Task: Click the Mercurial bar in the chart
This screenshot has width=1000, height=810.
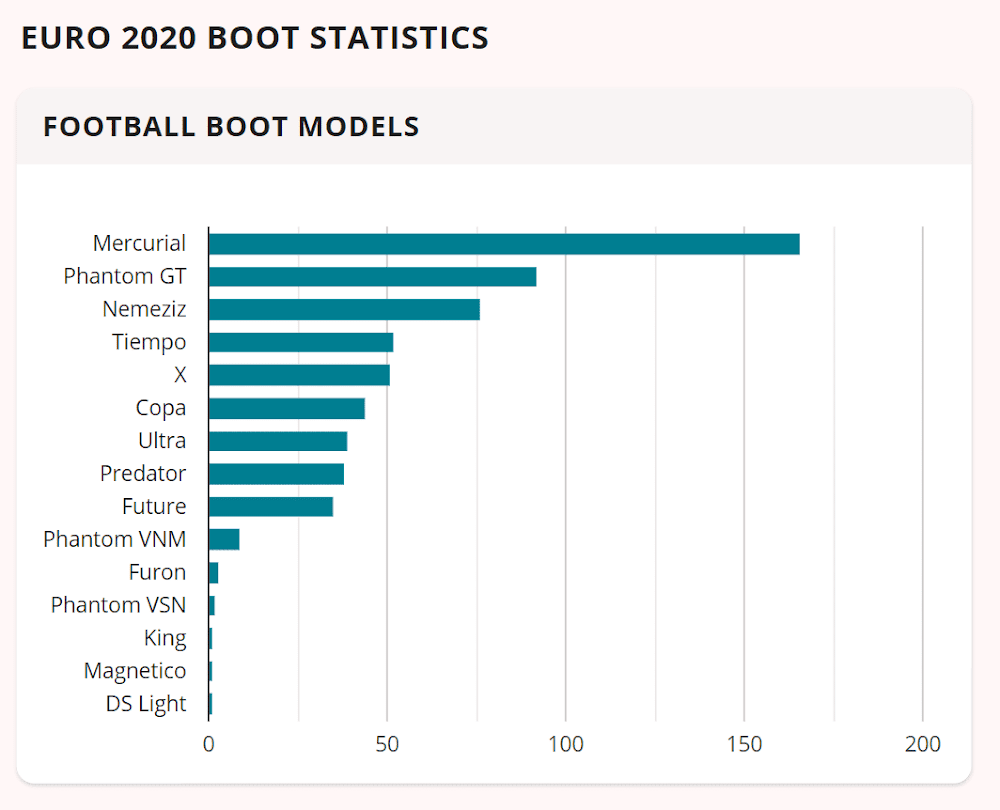Action: [504, 244]
